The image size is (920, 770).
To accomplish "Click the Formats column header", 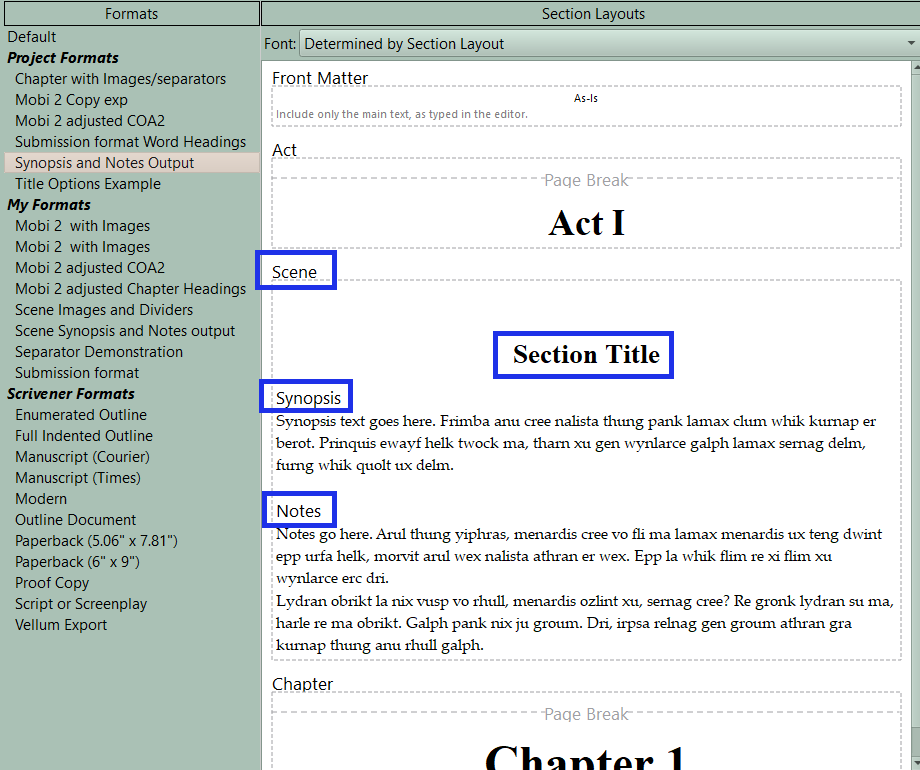I will pos(130,14).
